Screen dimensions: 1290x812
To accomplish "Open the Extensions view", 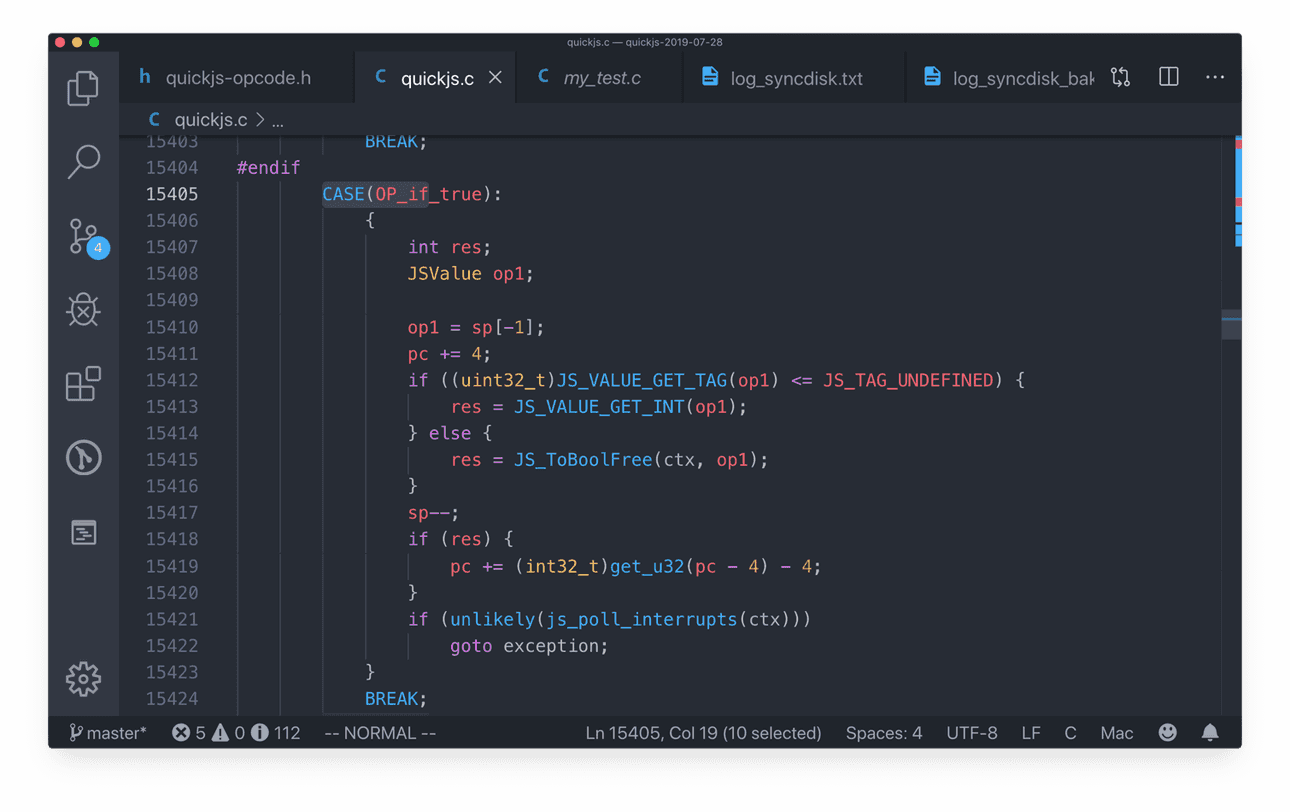I will (x=83, y=384).
